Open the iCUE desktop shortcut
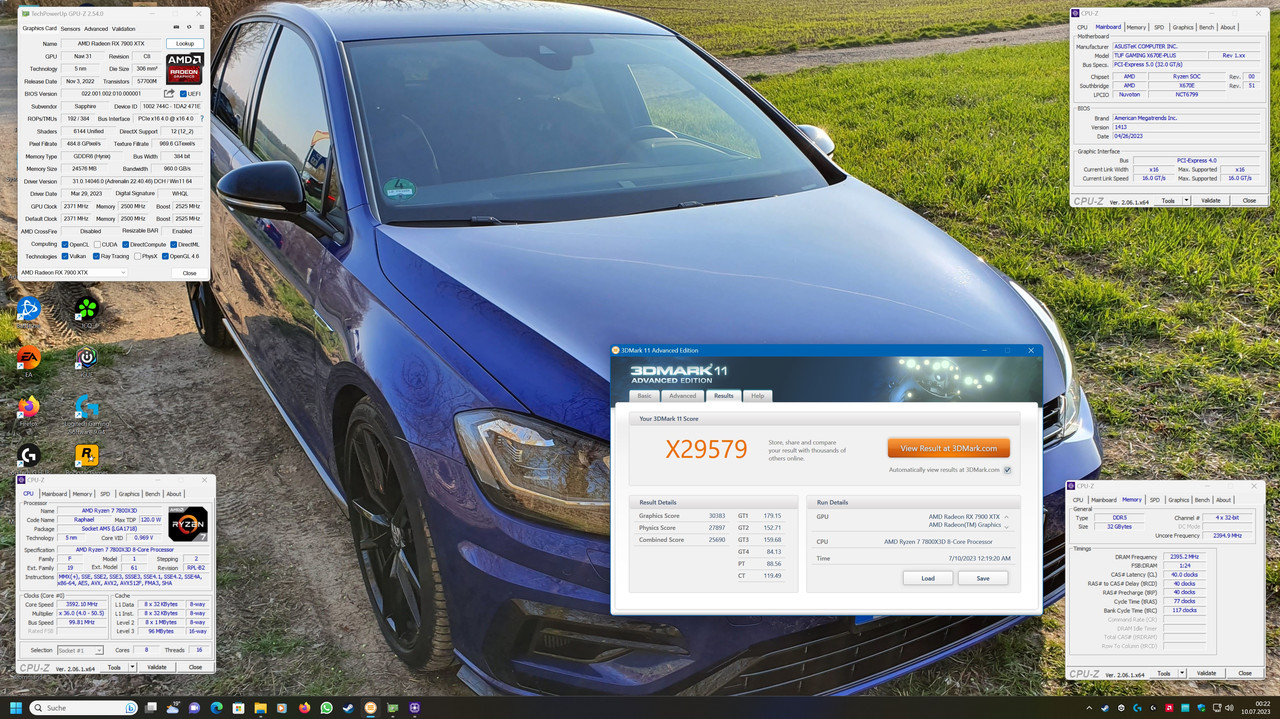Screen dimensions: 1280x719 [x=87, y=357]
